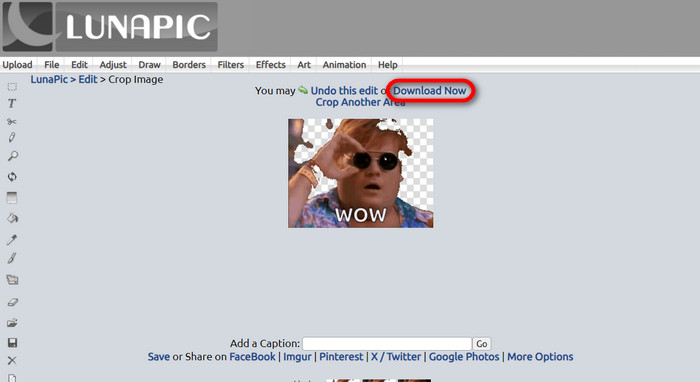
Task: Select the paint bucket fill tool
Action: click(12, 218)
